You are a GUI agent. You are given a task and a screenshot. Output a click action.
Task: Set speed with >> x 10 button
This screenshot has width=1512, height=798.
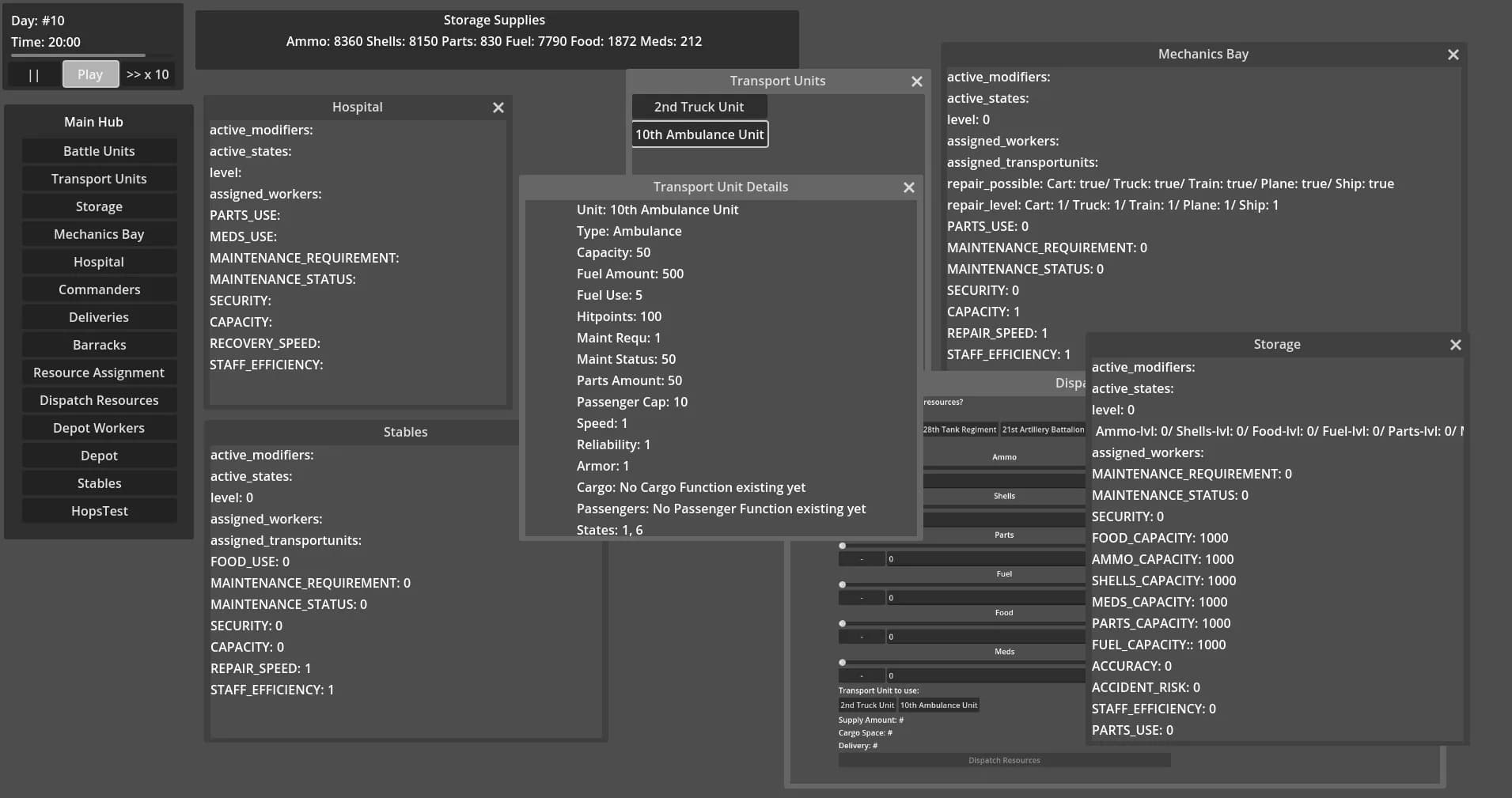tap(147, 74)
